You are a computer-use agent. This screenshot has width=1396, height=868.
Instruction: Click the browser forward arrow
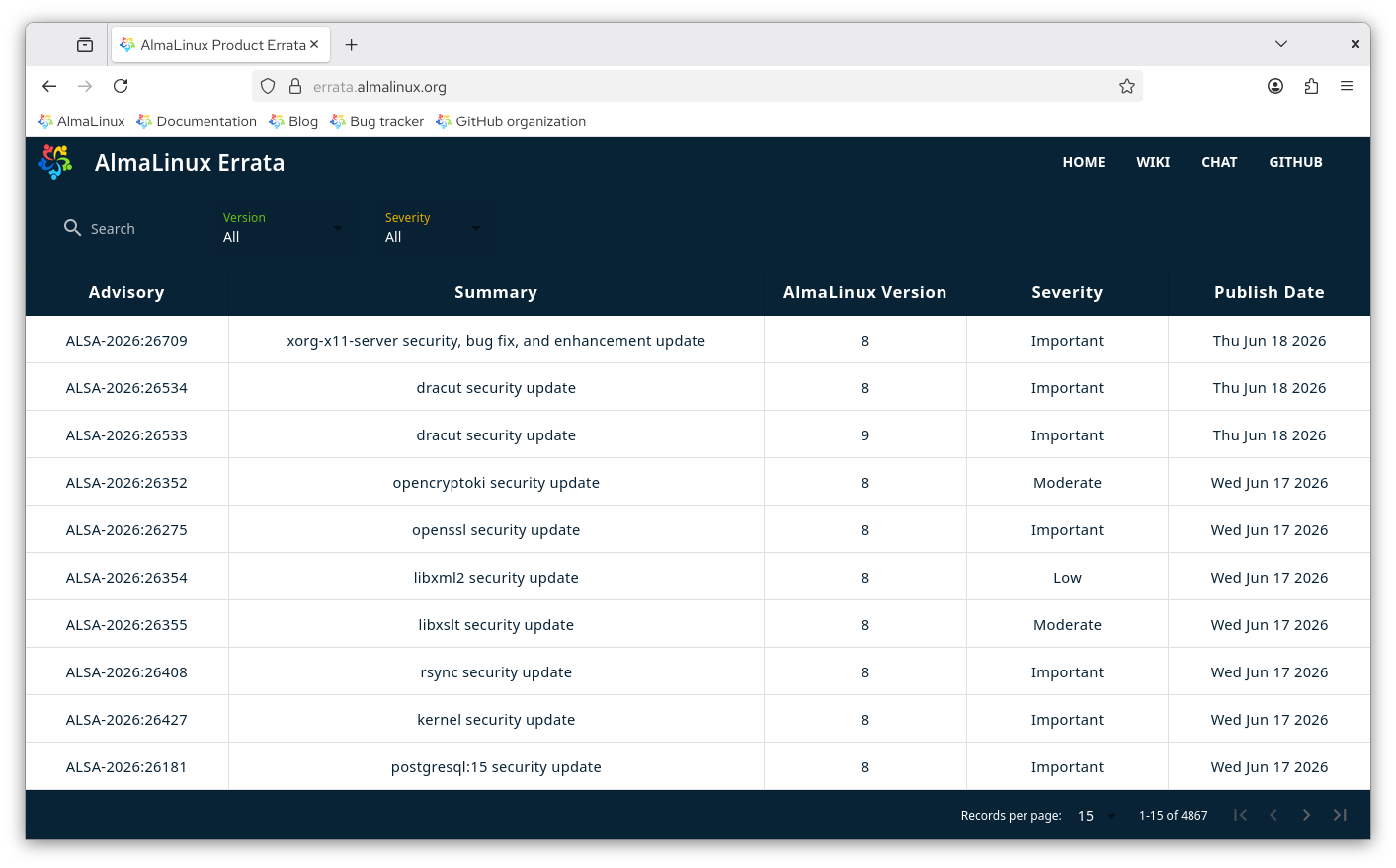pyautogui.click(x=85, y=86)
